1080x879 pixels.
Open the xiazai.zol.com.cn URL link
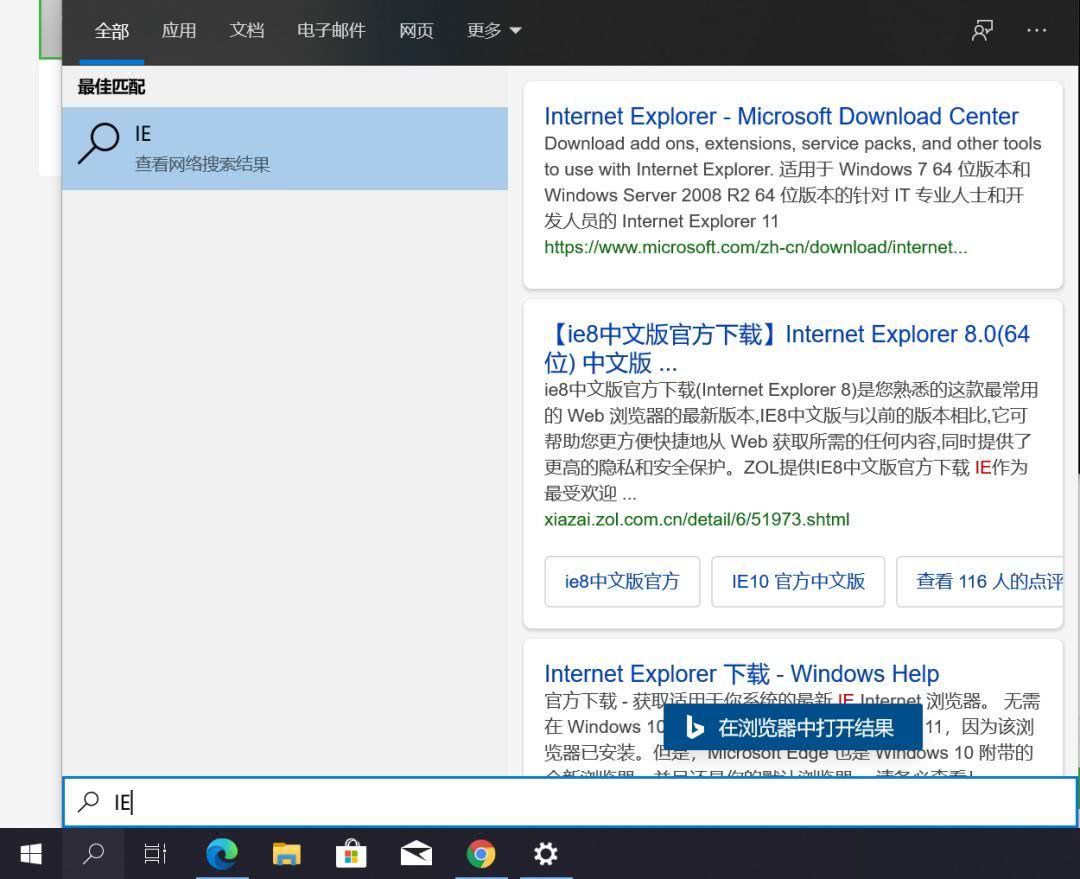pos(696,519)
